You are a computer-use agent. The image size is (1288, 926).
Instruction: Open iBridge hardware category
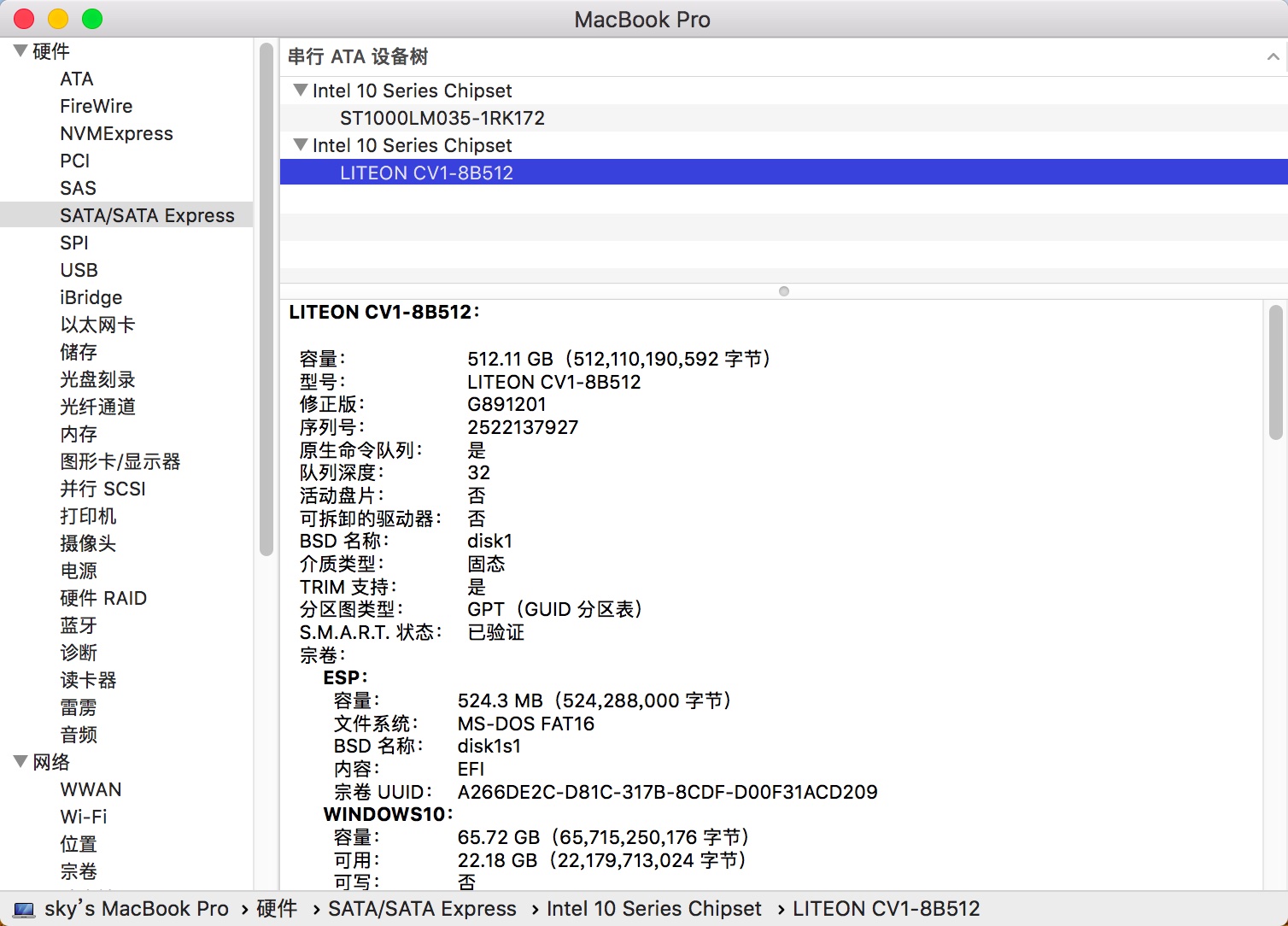point(91,297)
